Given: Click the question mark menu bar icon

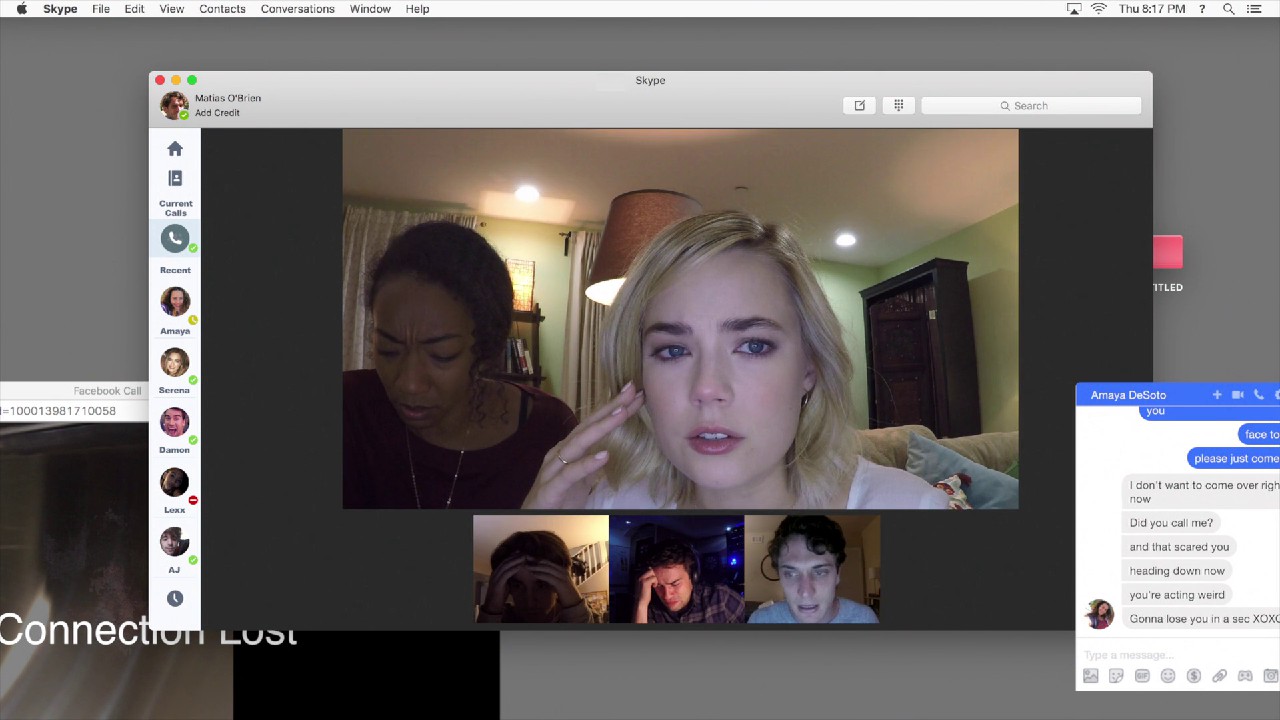Looking at the screenshot, I should (x=1202, y=9).
